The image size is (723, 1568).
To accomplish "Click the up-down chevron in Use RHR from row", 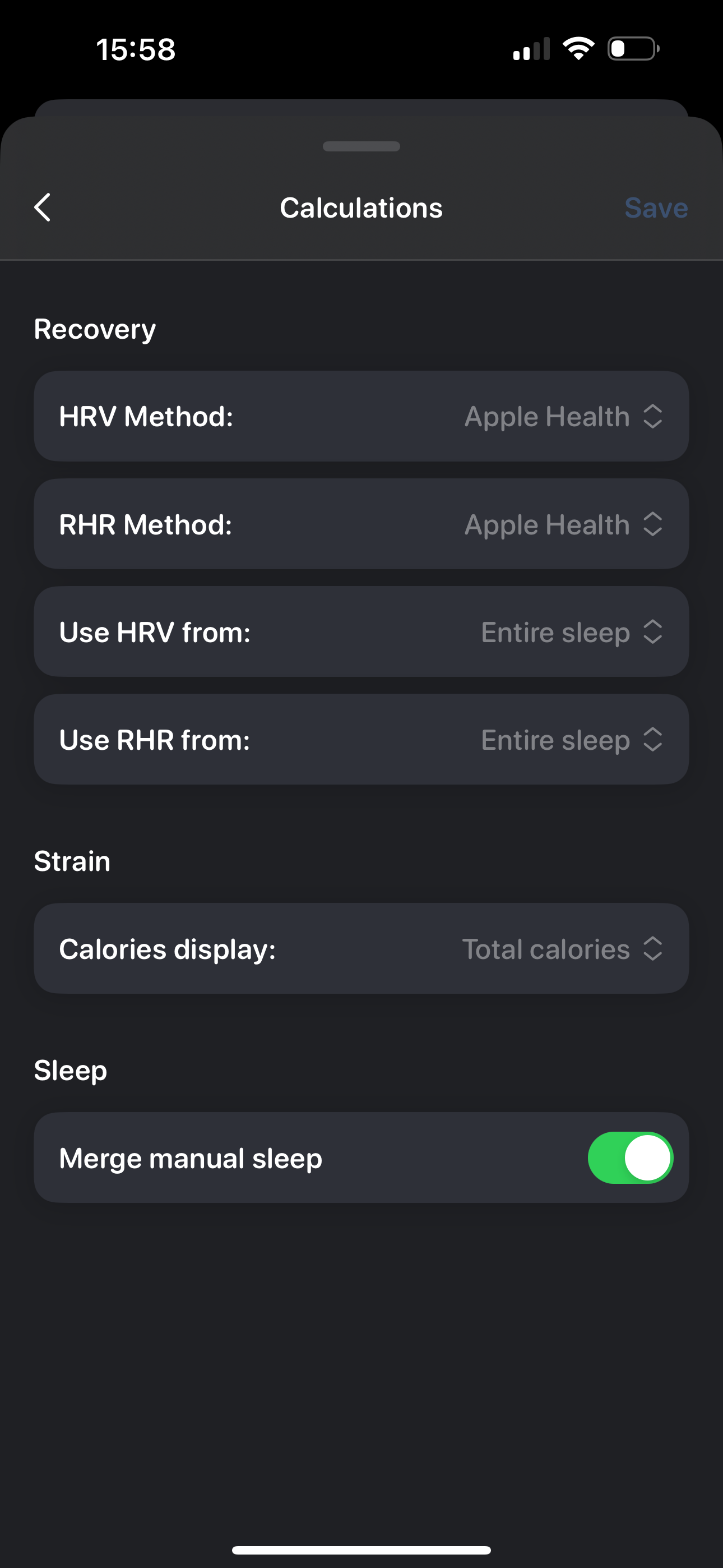I will 652,740.
